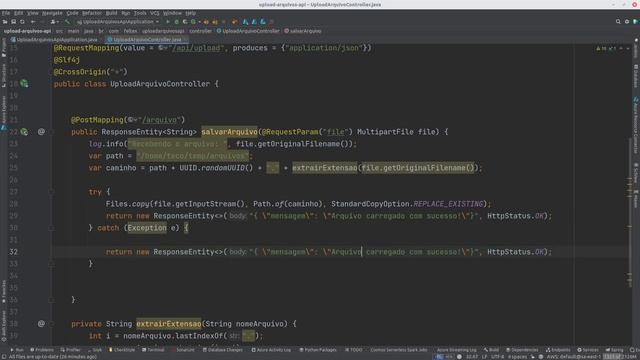
Task: Click the @ gutter marker at line 22
Action: tap(41, 131)
